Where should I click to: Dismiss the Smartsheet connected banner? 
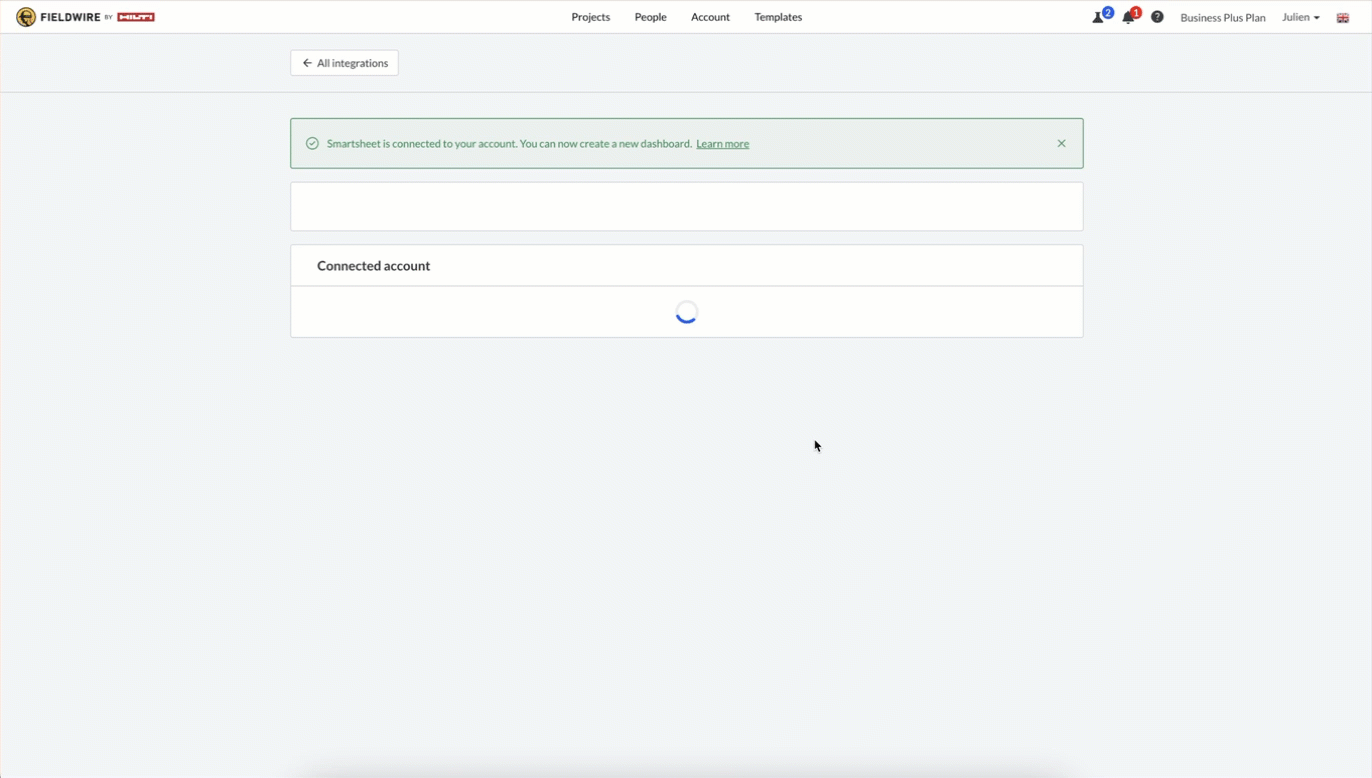coord(1061,143)
